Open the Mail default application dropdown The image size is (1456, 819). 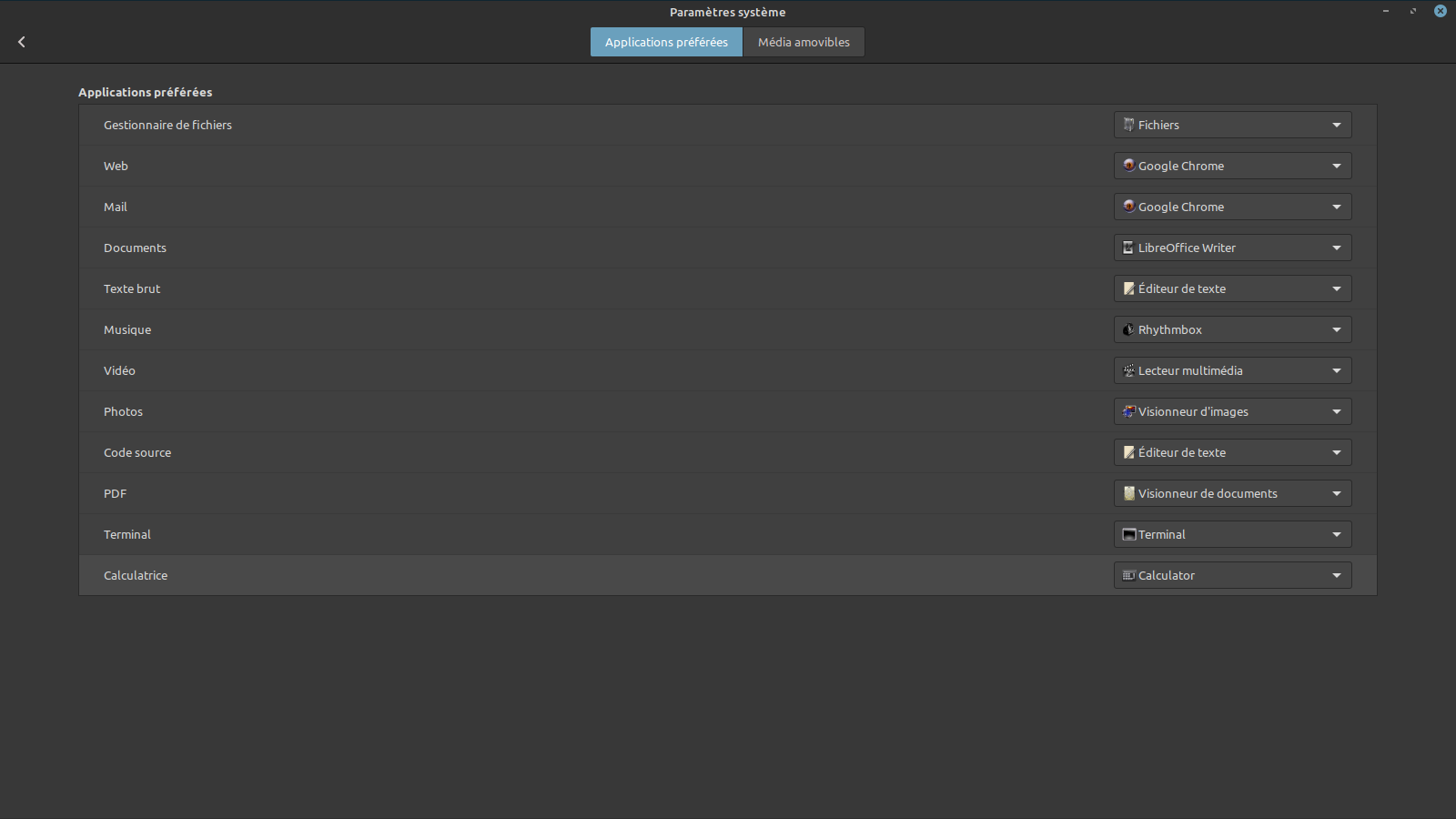pos(1232,207)
